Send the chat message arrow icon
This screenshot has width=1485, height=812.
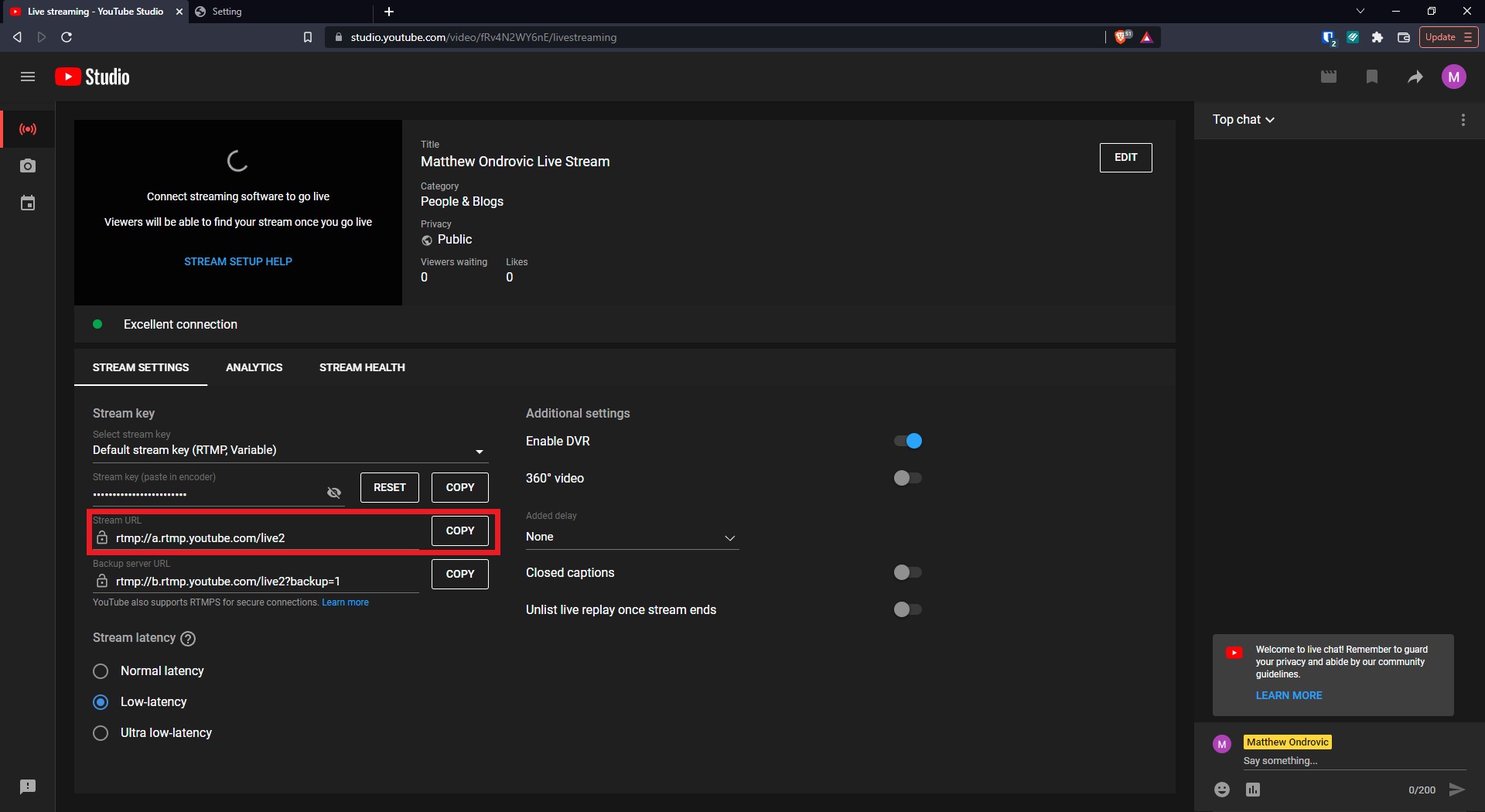(x=1456, y=790)
